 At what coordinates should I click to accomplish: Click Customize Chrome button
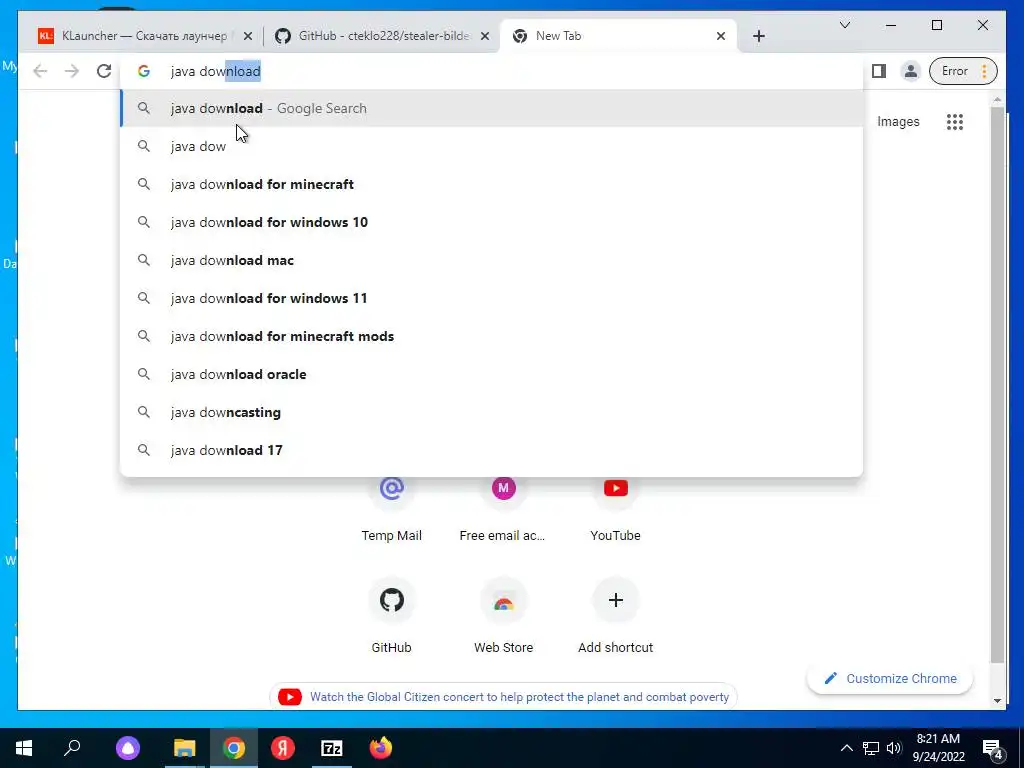pyautogui.click(x=890, y=679)
